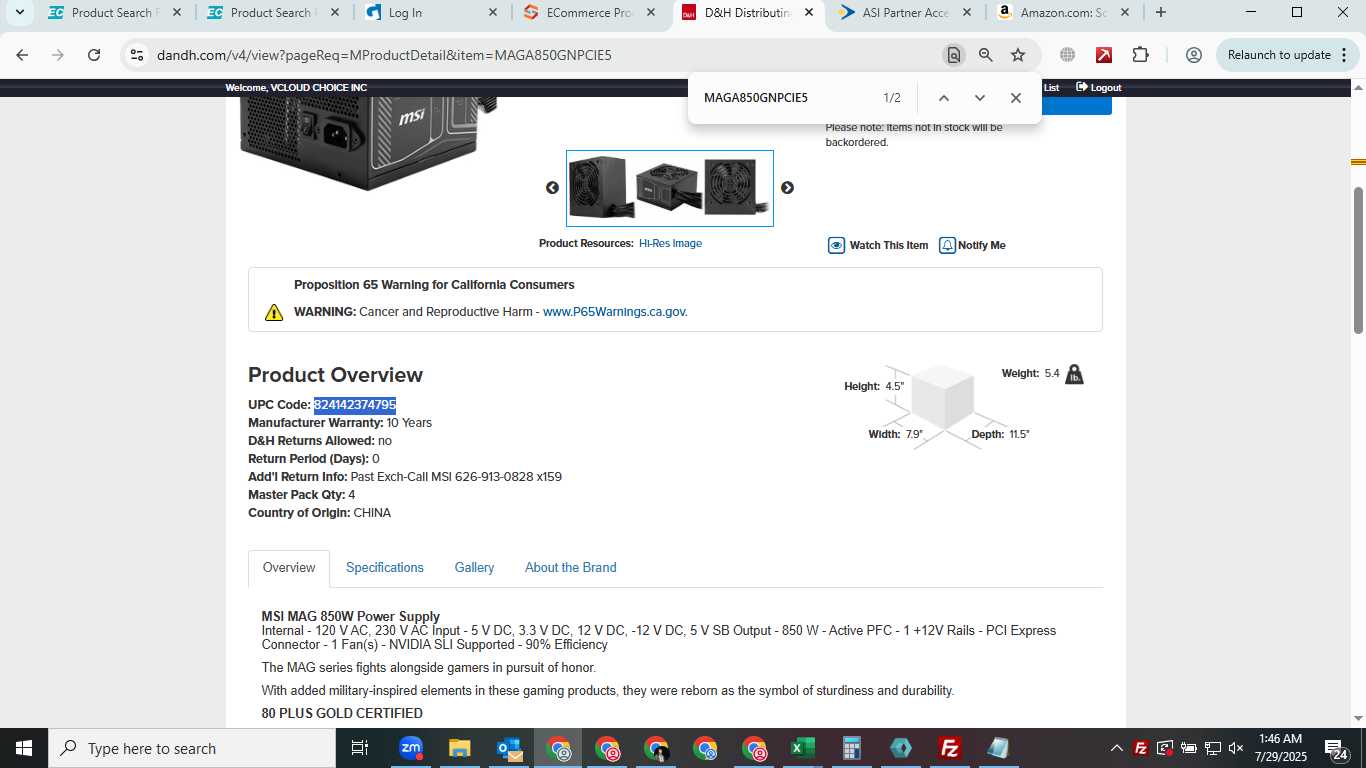
Task: Open a new browser tab
Action: (1160, 13)
